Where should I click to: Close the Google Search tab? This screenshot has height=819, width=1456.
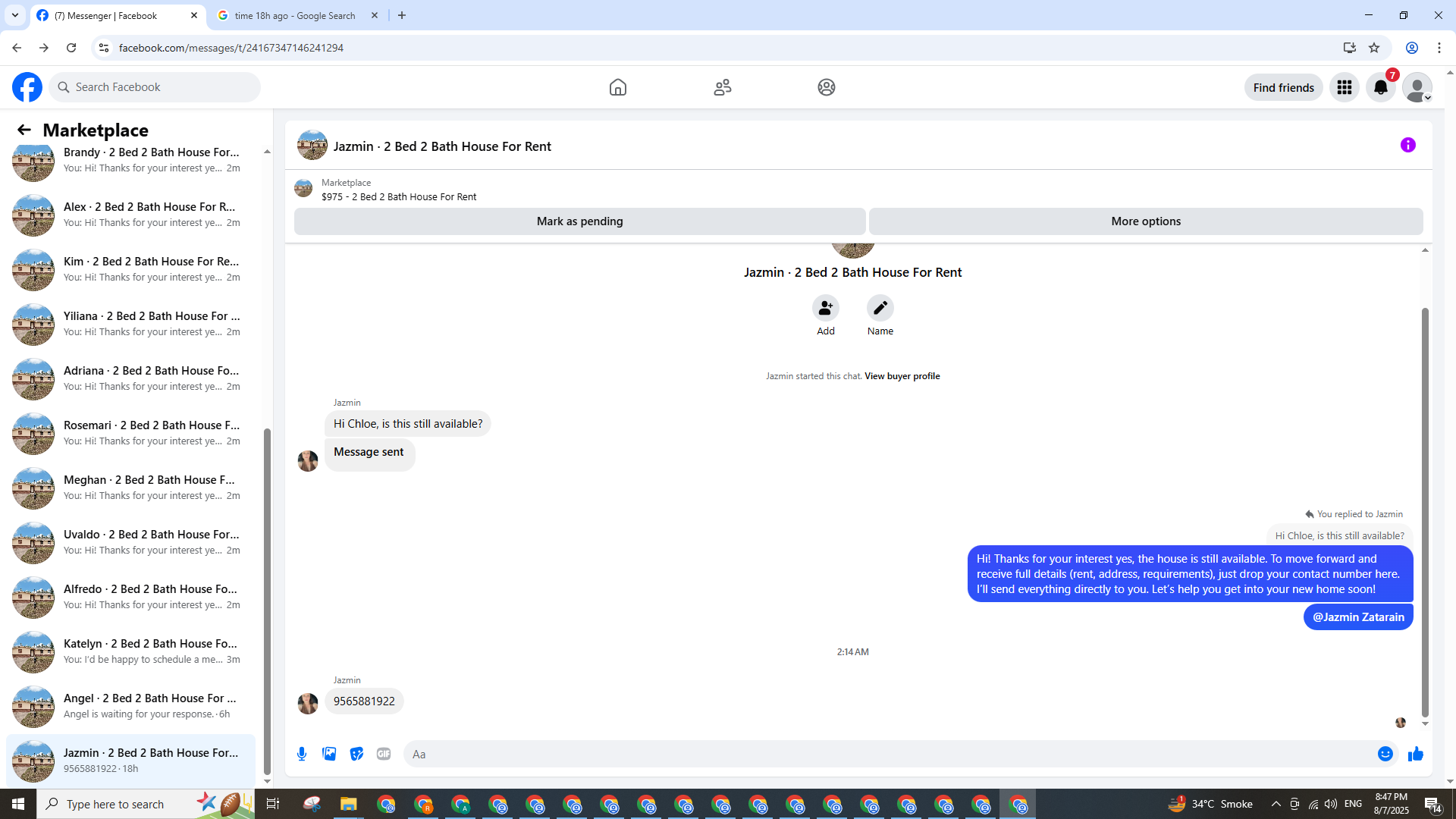pyautogui.click(x=375, y=15)
